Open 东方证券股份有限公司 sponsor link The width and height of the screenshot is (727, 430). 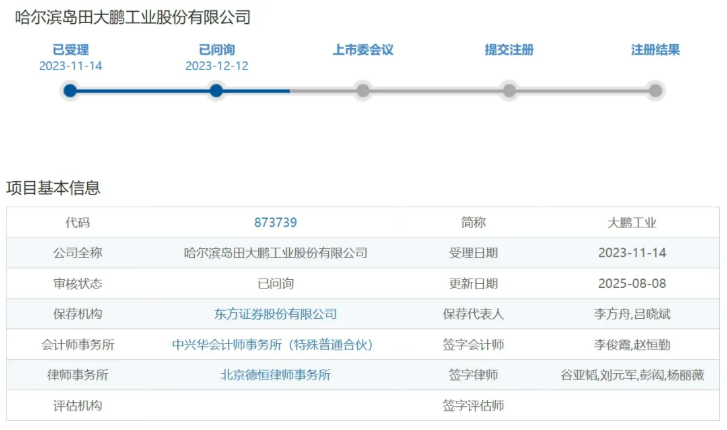click(275, 314)
